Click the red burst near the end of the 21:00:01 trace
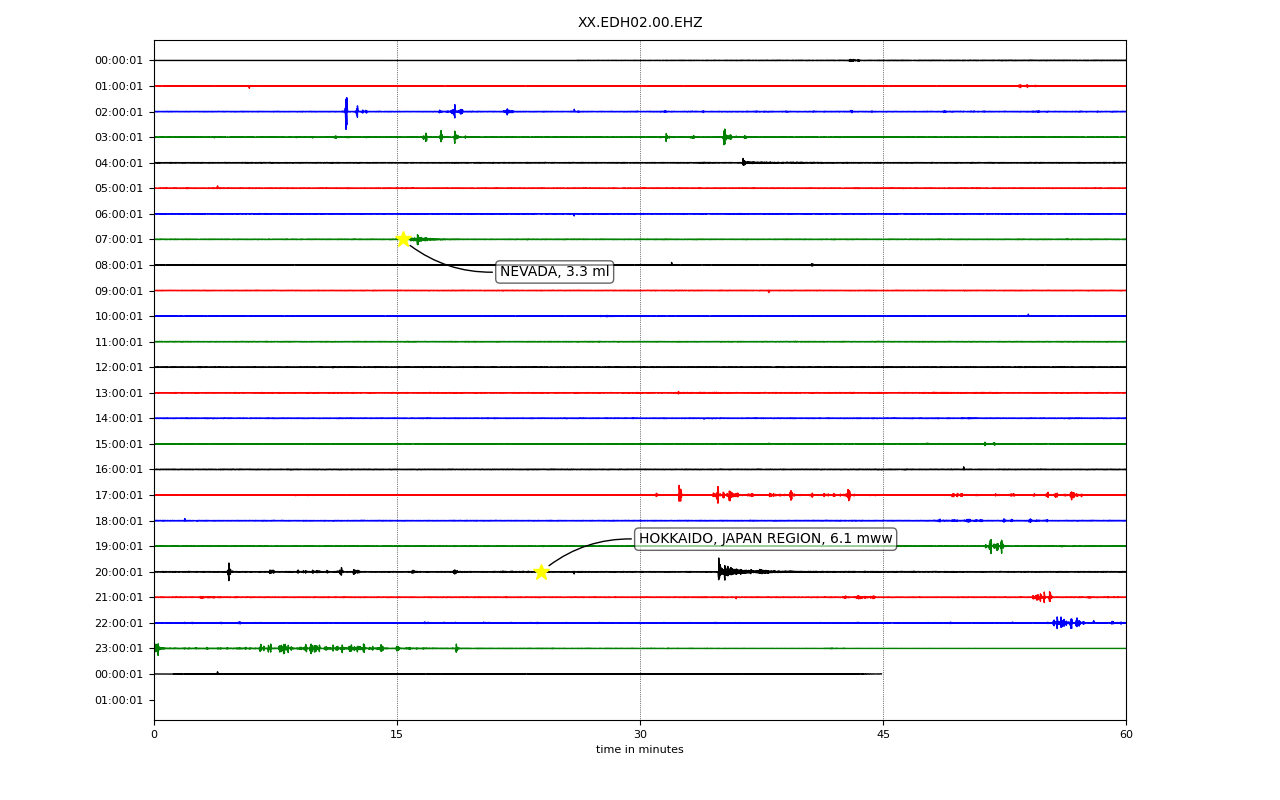 click(x=1043, y=597)
